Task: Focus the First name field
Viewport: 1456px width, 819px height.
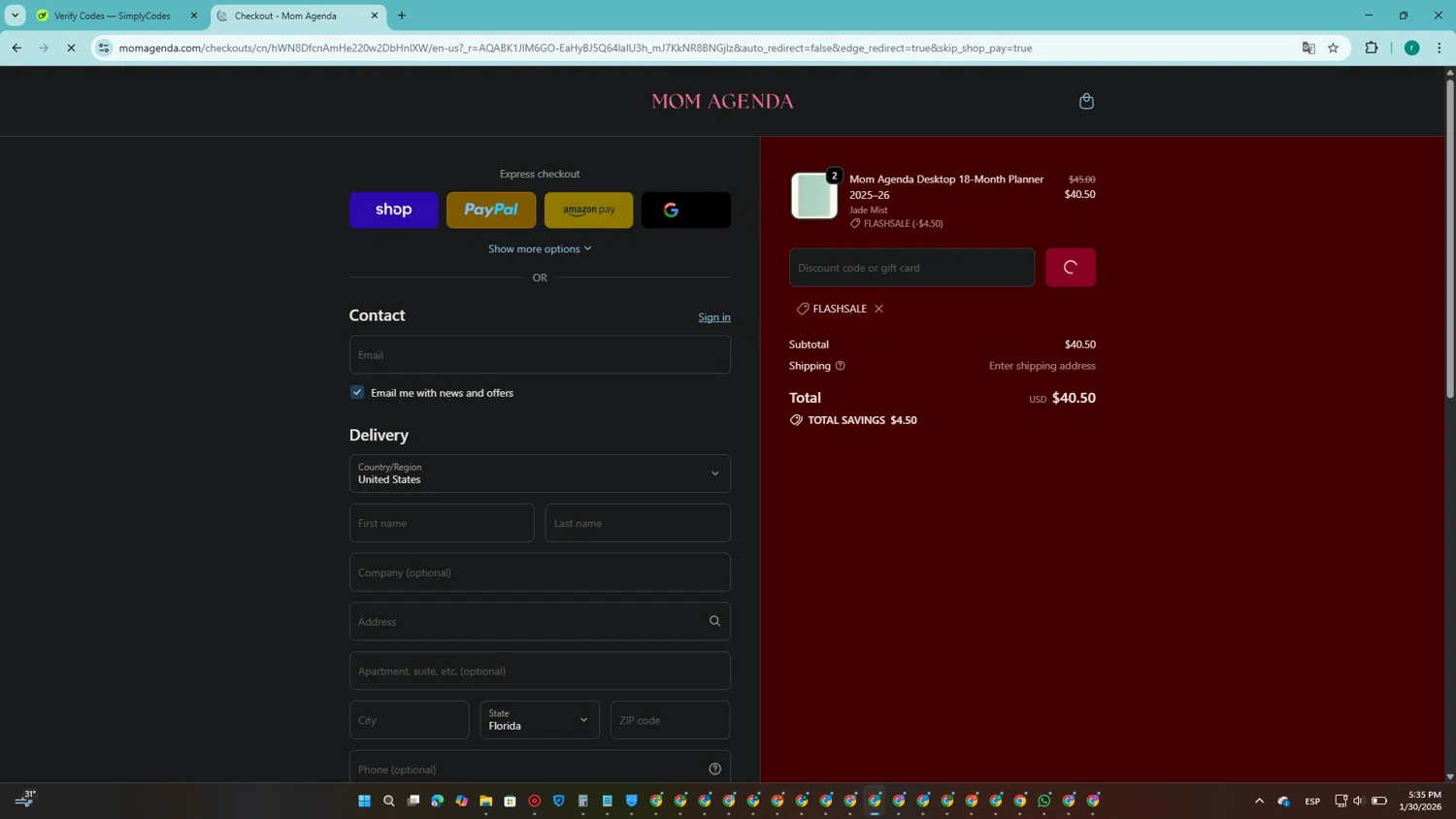Action: point(442,523)
